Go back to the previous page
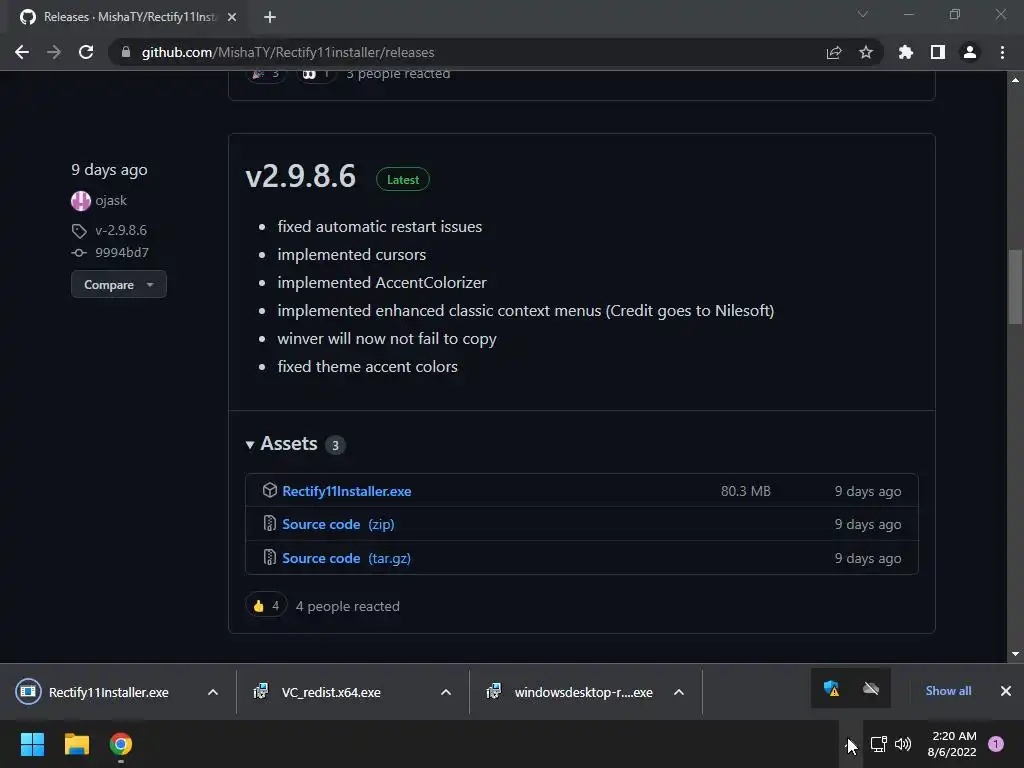The height and width of the screenshot is (768, 1024). [22, 52]
